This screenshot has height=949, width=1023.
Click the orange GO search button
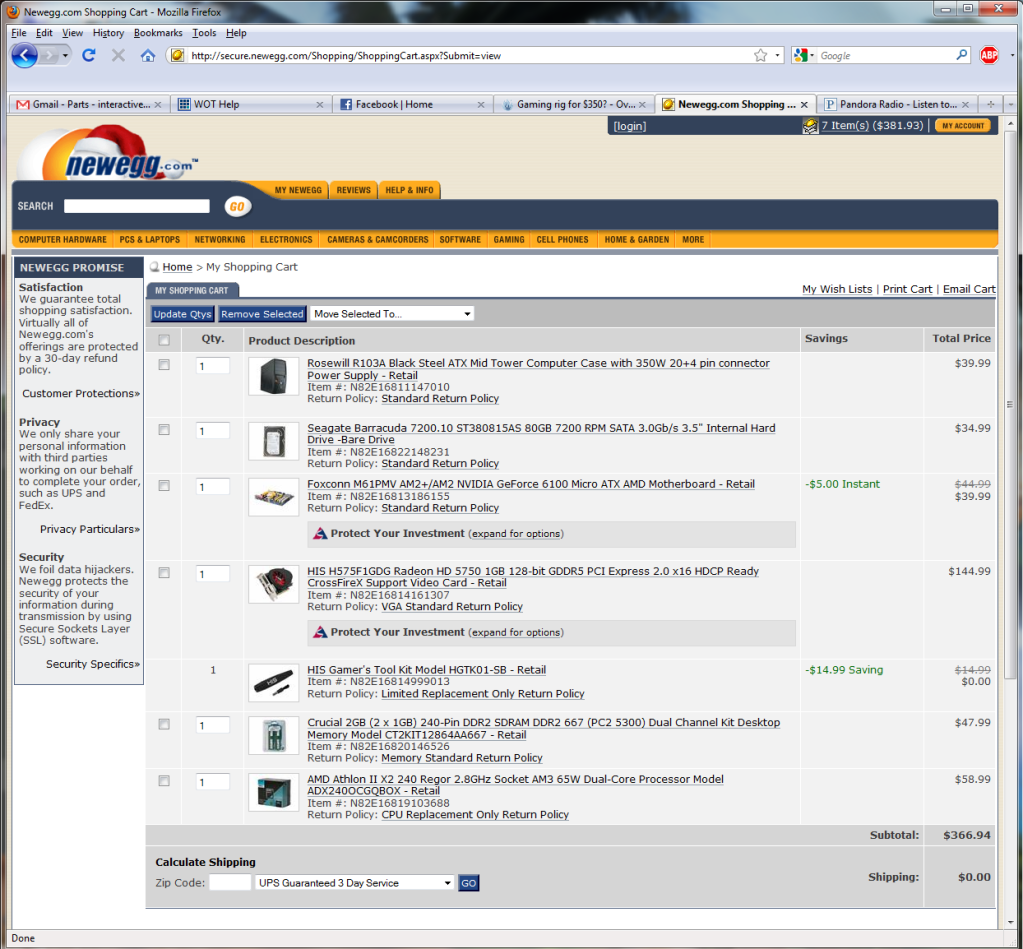pyautogui.click(x=237, y=207)
